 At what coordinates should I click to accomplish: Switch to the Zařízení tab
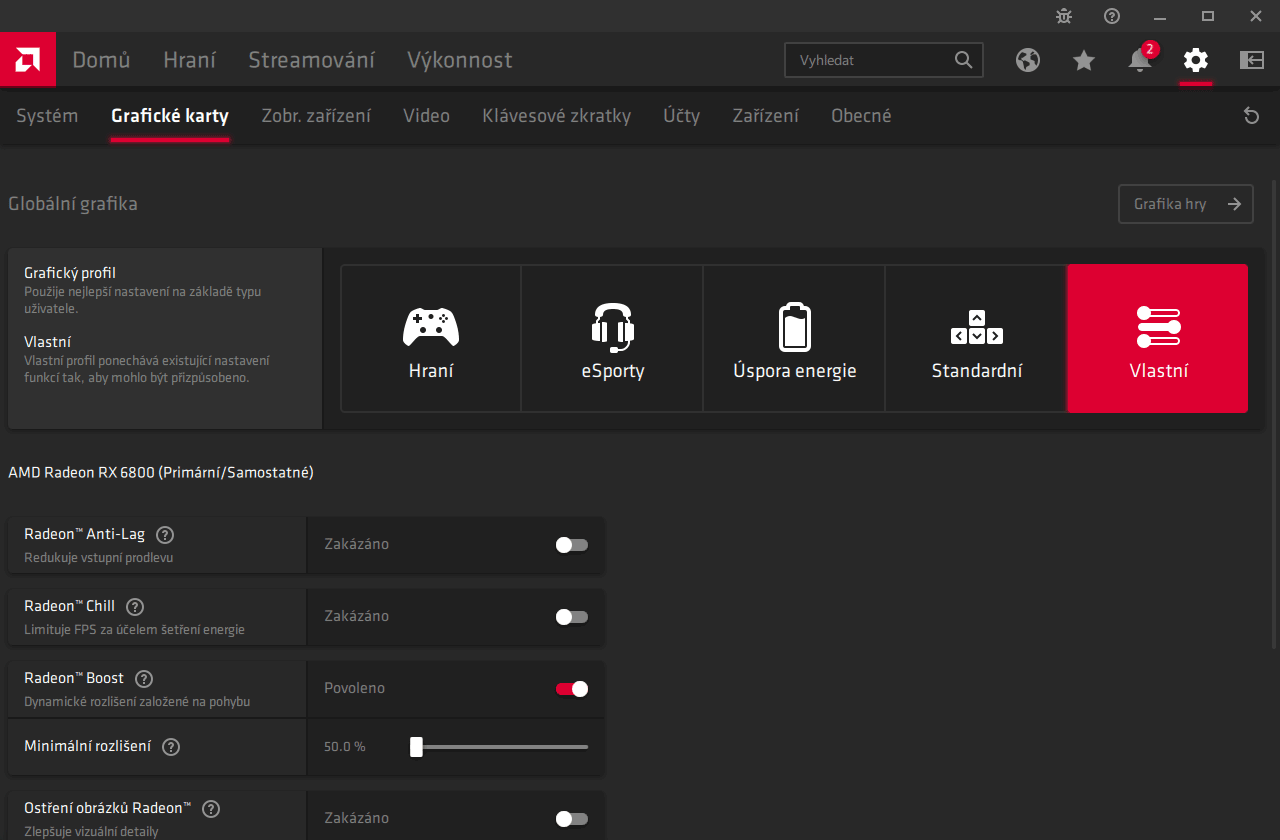point(765,116)
